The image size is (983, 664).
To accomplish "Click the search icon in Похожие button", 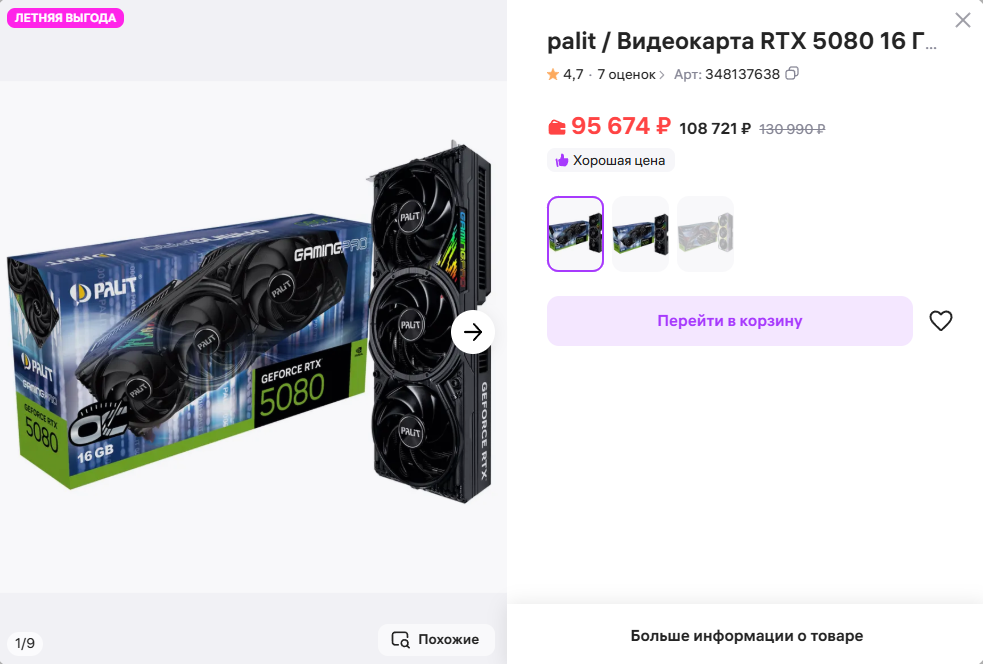I will point(401,640).
